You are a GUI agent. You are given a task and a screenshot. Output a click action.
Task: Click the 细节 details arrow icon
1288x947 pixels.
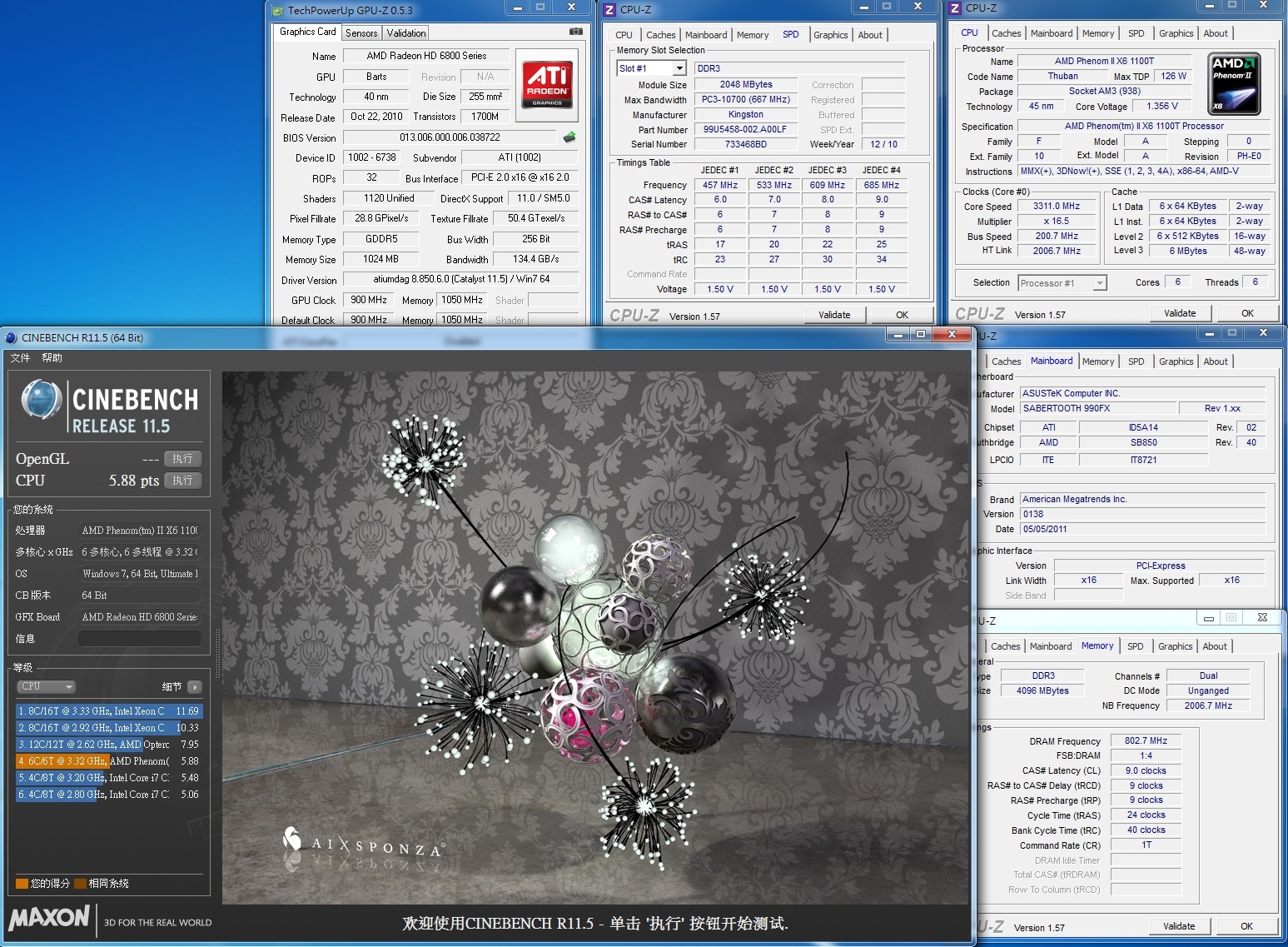tap(194, 687)
